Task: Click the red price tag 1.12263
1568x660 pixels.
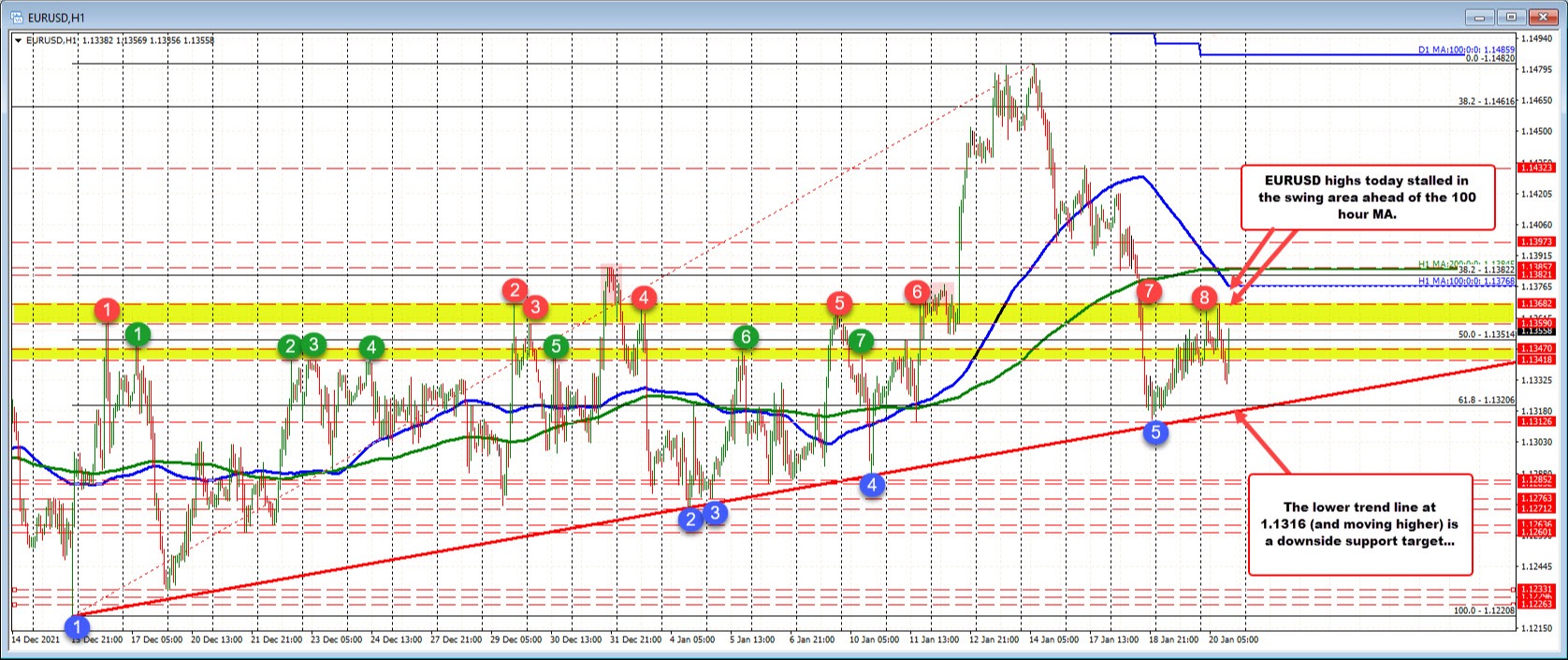Action: coord(1538,604)
